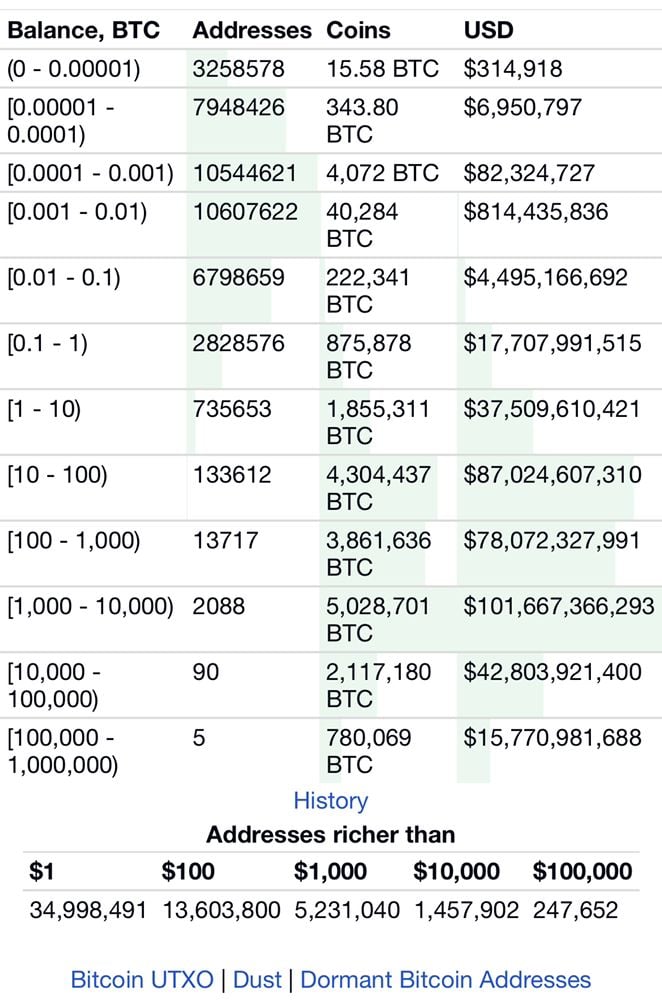Select the $100,000 richer-than column header
The height and width of the screenshot is (1000, 662).
582,871
